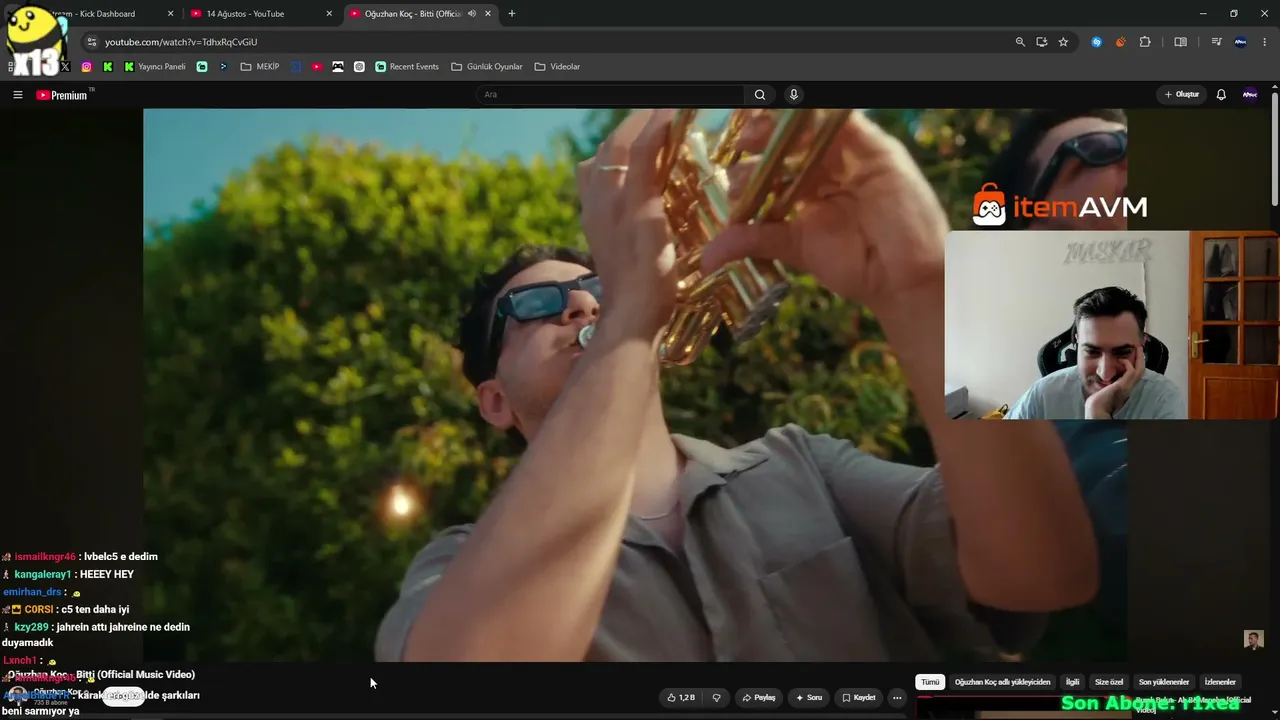
Task: Open the browser zoom magnifier icon
Action: (1020, 42)
